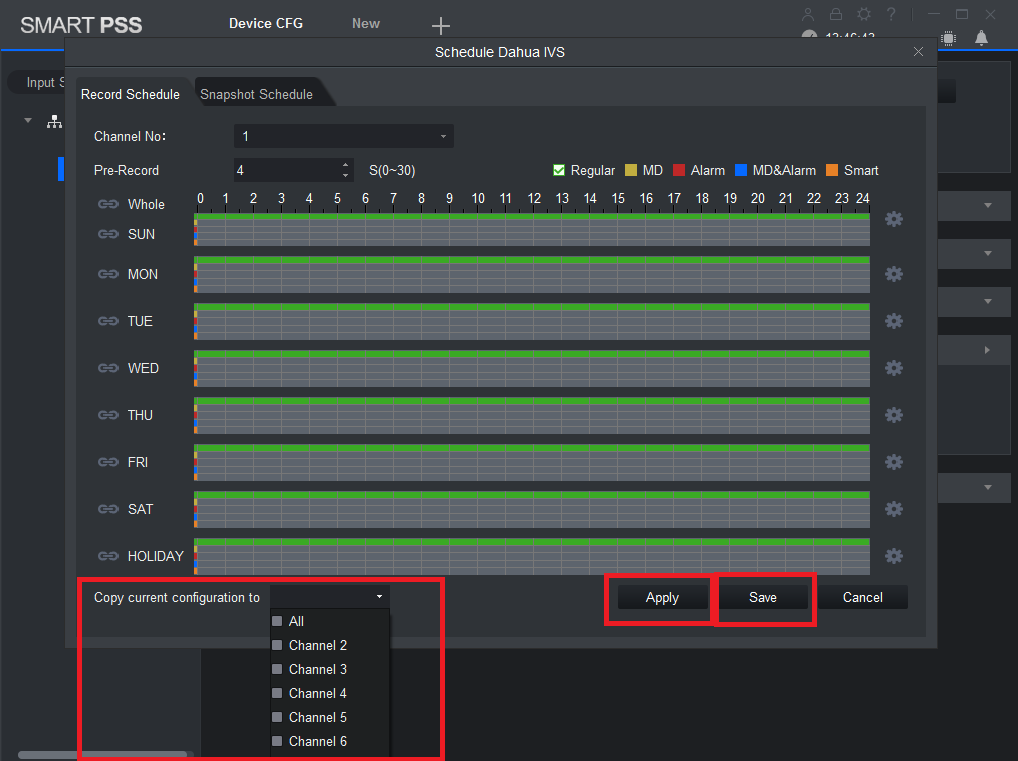1018x761 pixels.
Task: Click the gear icon beside the SUN schedule
Action: click(894, 219)
